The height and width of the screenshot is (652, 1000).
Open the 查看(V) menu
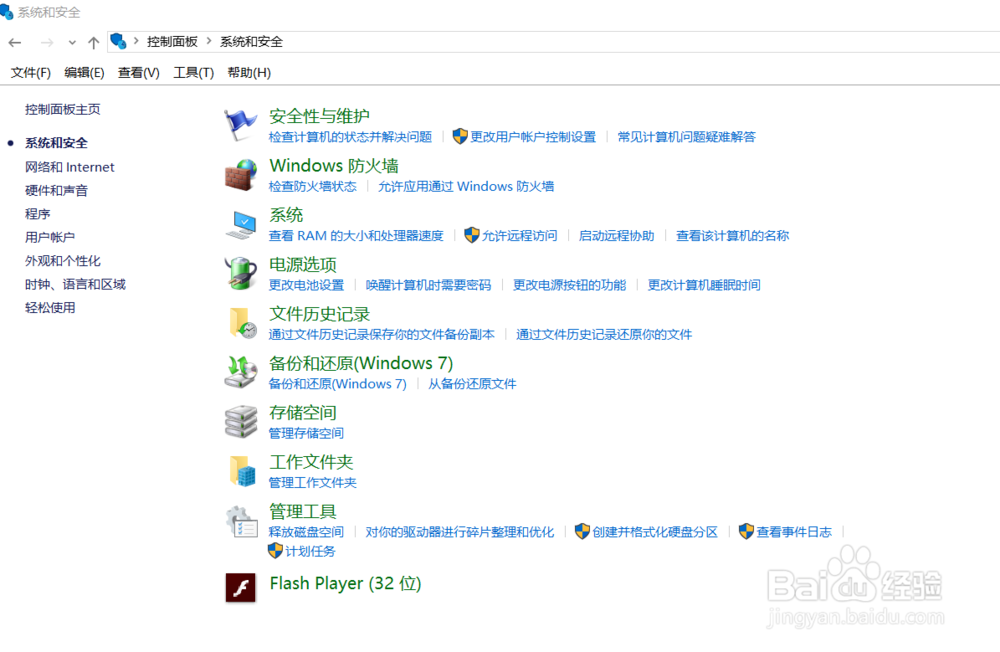tap(138, 73)
